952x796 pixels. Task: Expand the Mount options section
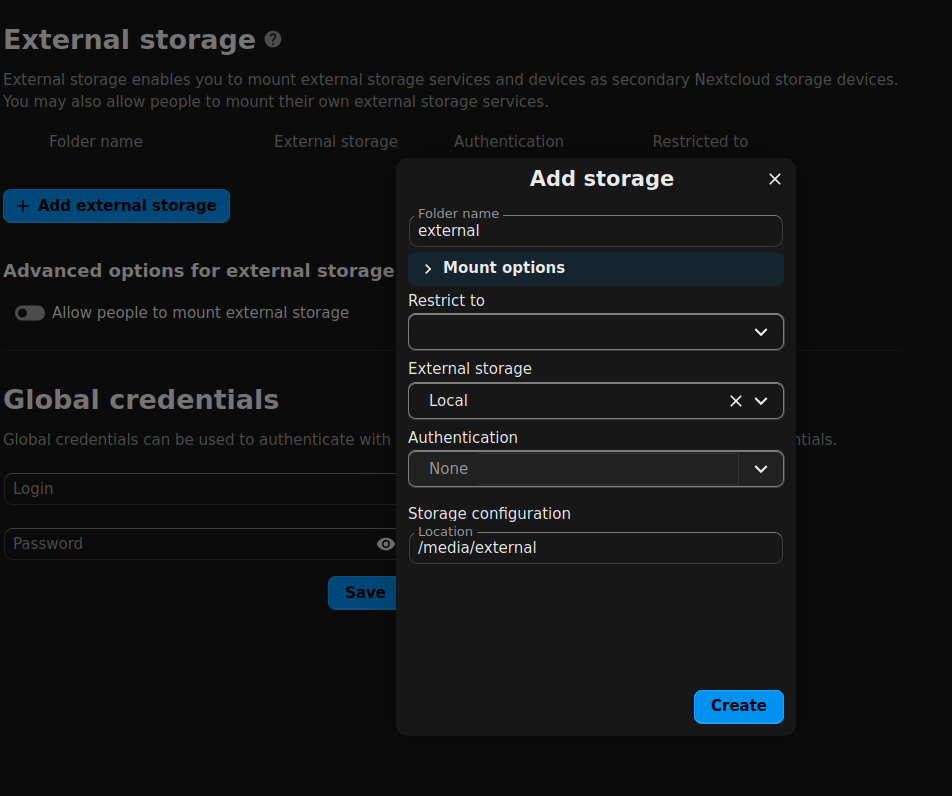[x=504, y=268]
